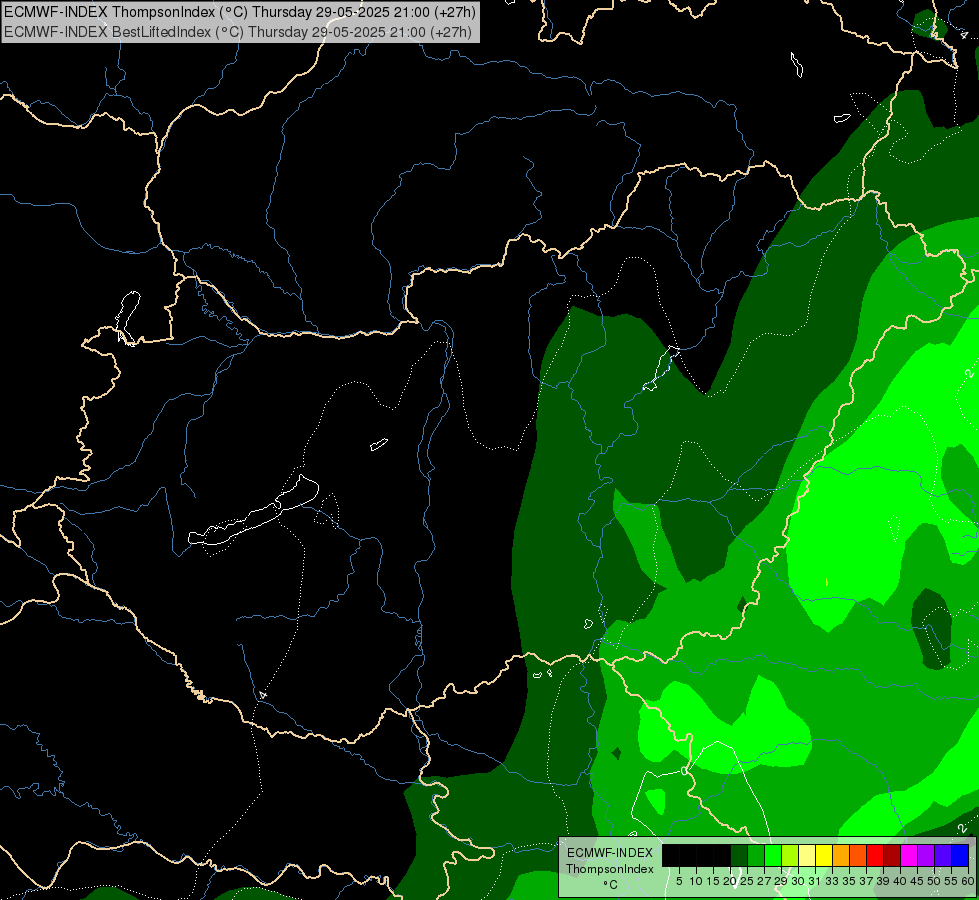Click the magenta 40-45 legend swatch
Viewport: 979px width, 900px height.
tap(910, 855)
